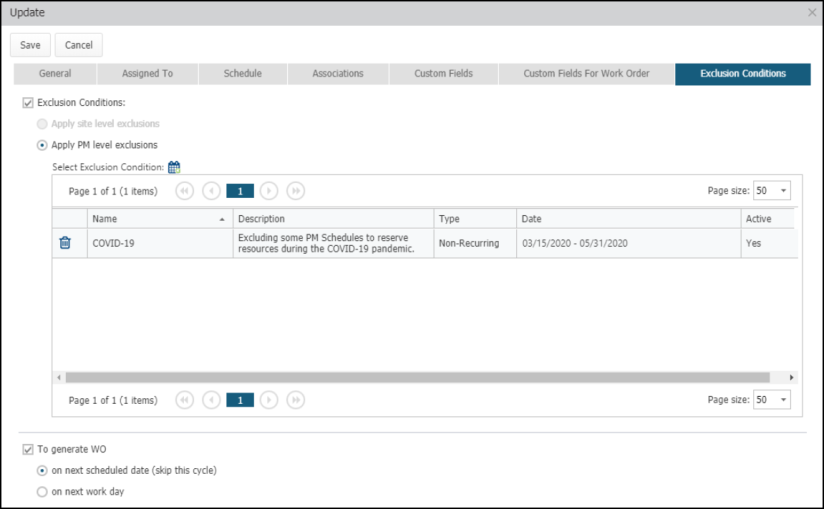The image size is (824, 509).
Task: Click page 1 button in bottom pager
Action: (240, 400)
